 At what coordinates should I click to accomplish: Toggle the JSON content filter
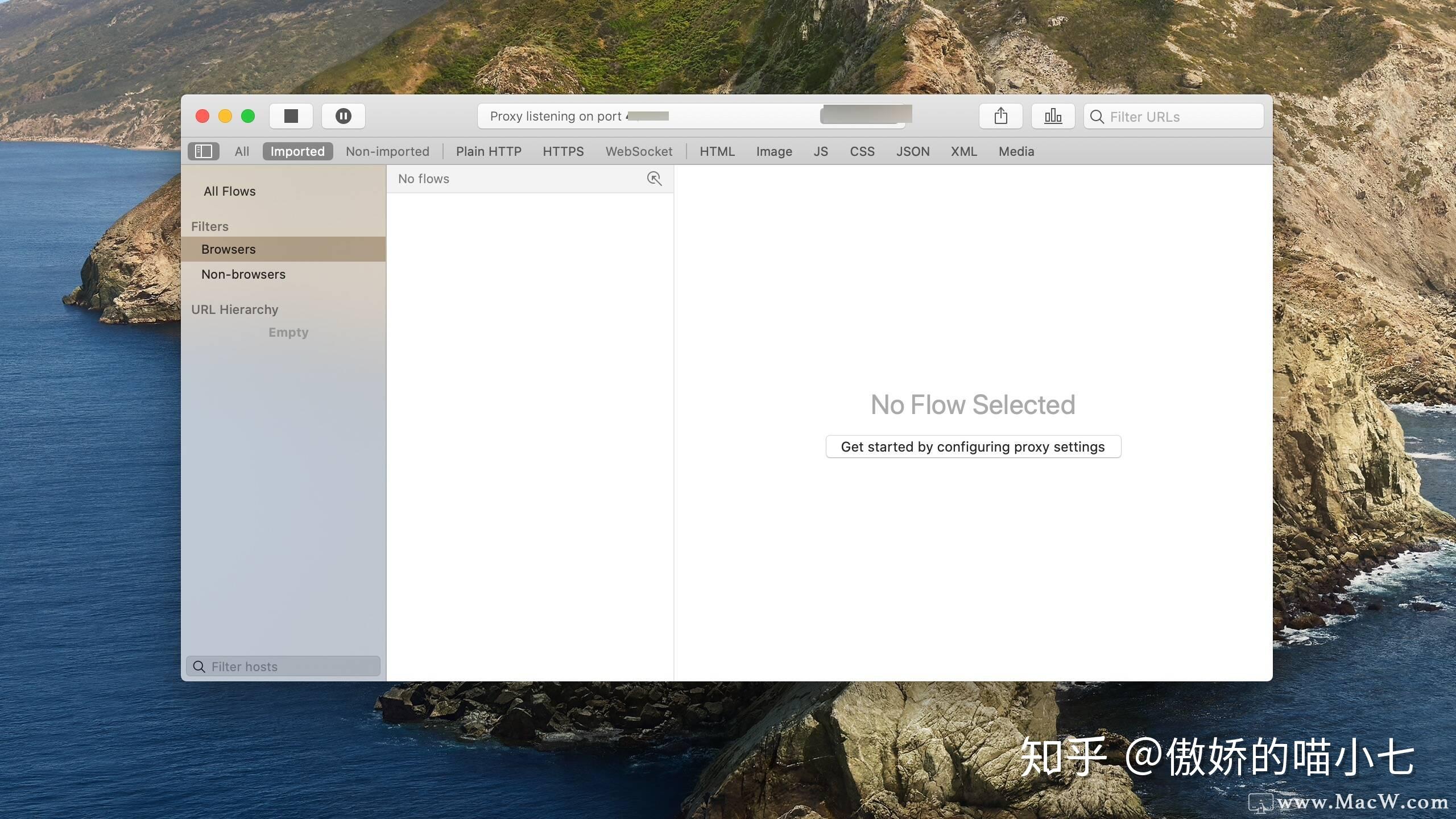click(x=912, y=151)
